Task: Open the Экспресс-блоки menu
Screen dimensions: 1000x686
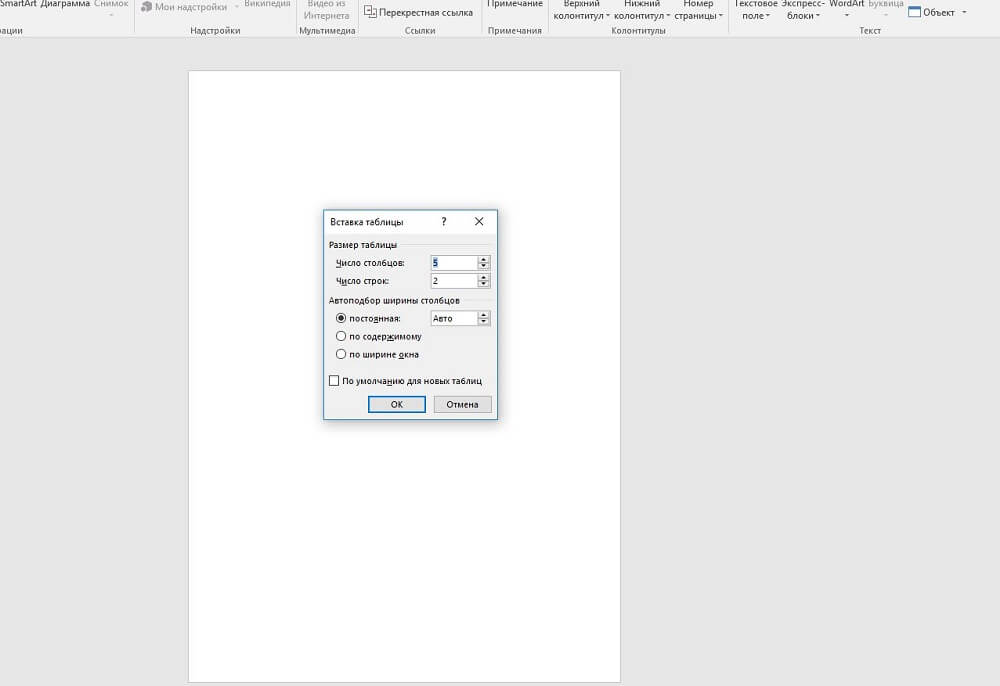Action: click(x=804, y=10)
